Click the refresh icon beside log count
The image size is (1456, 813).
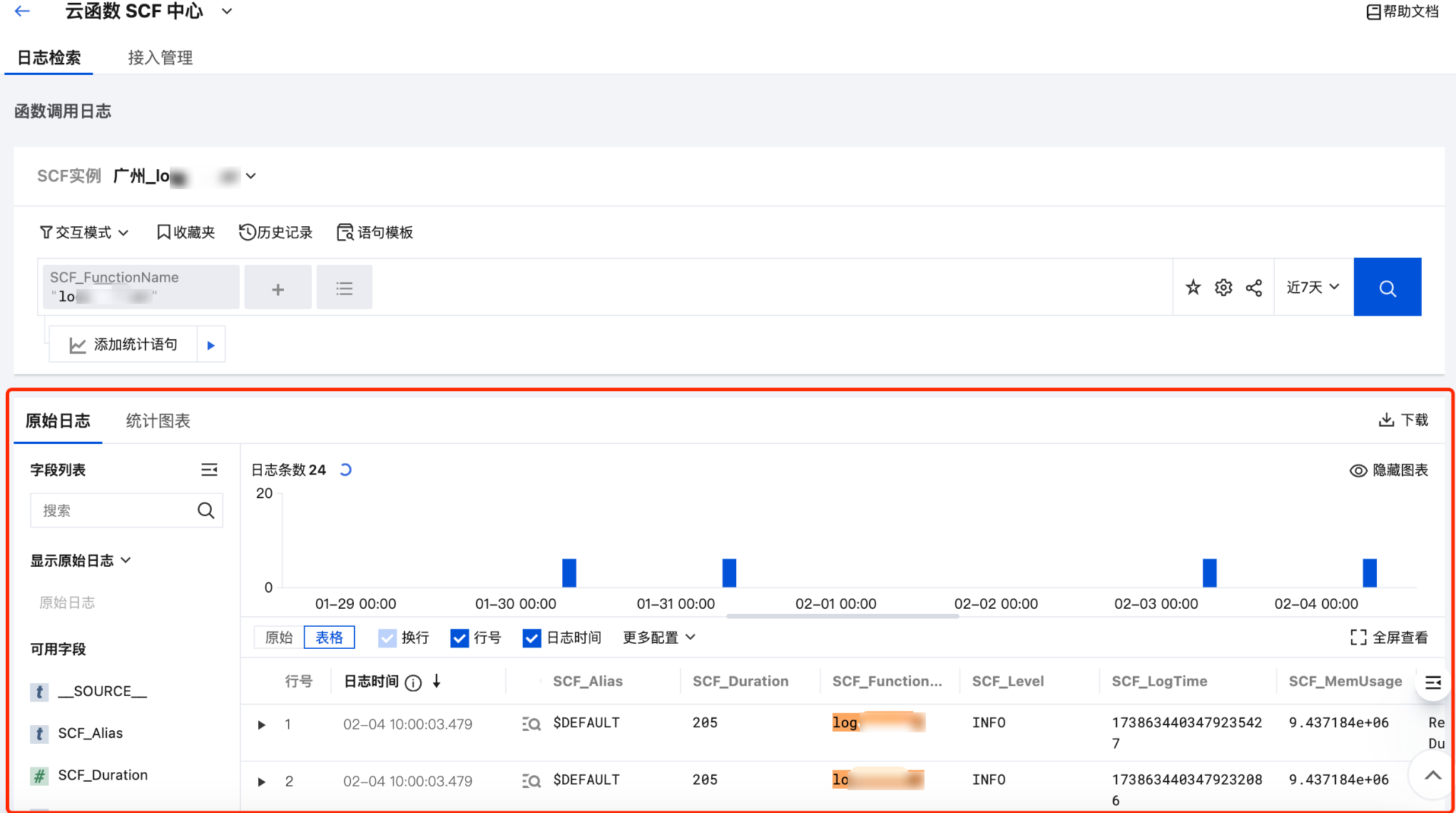(x=346, y=470)
